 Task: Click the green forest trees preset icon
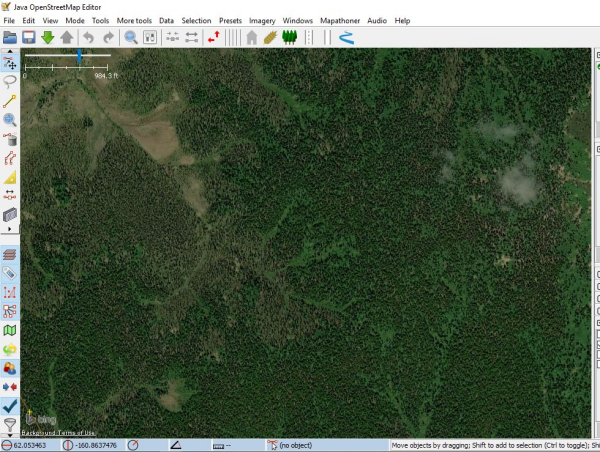(290, 37)
